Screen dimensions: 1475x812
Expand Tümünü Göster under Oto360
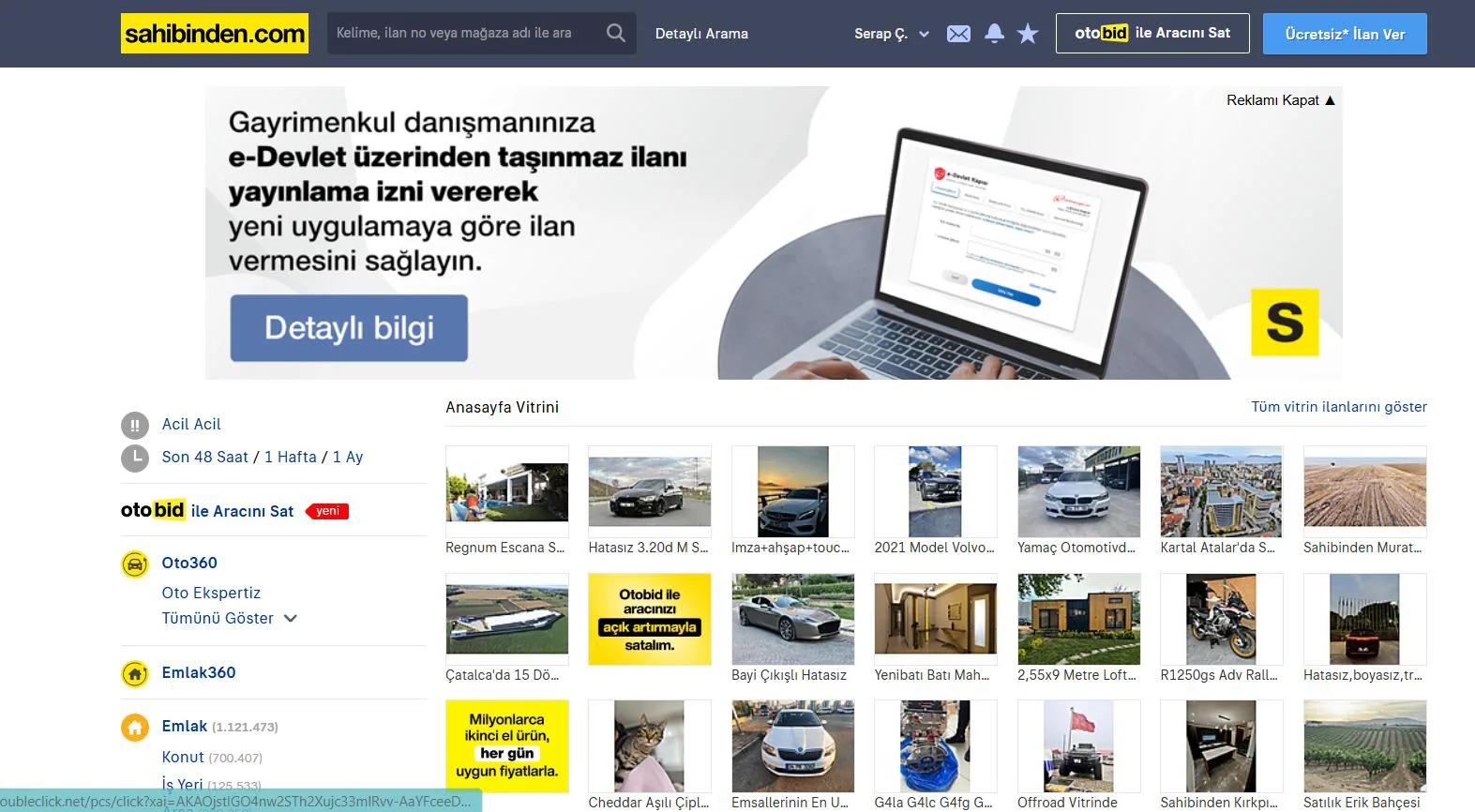tap(229, 618)
